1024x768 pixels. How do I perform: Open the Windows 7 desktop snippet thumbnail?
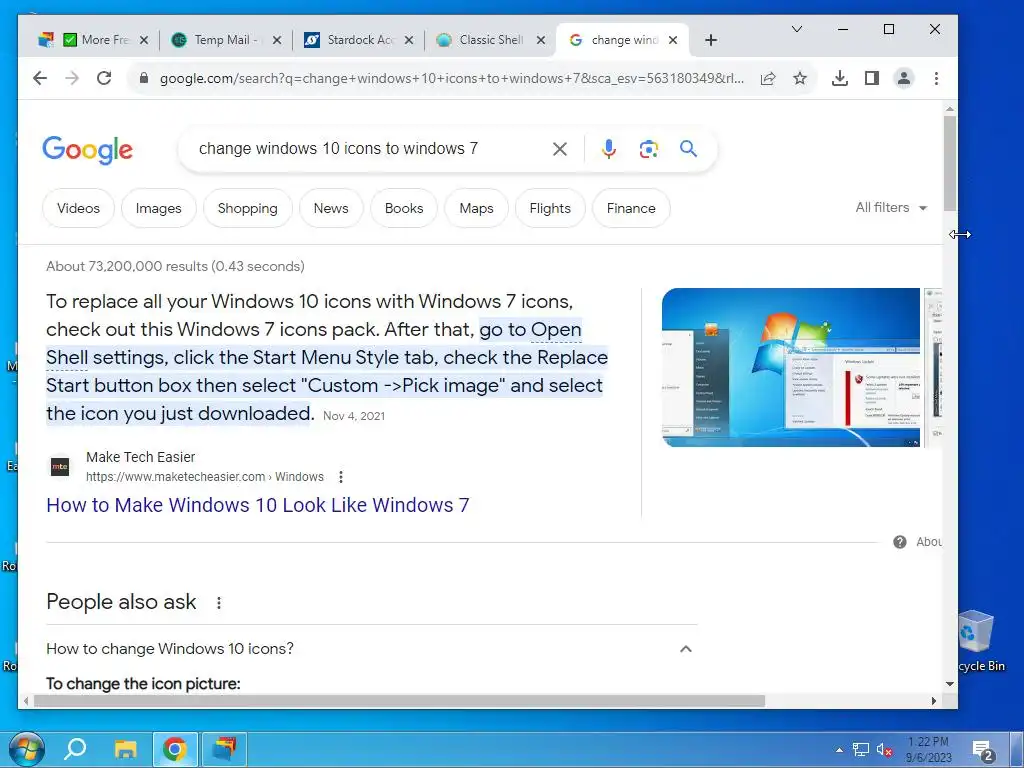(x=791, y=368)
